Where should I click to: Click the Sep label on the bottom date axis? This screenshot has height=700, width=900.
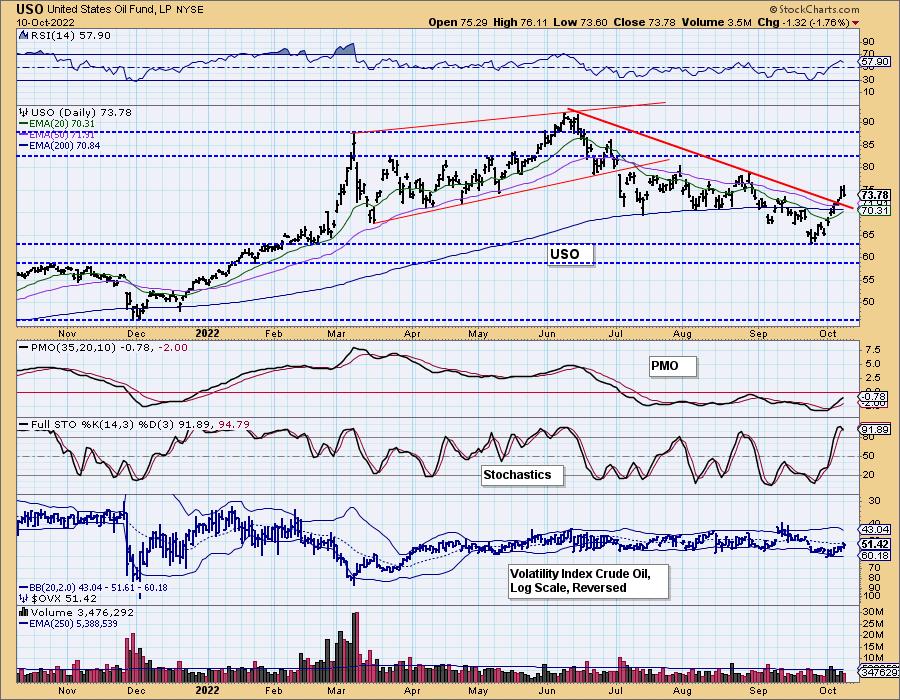[x=758, y=690]
